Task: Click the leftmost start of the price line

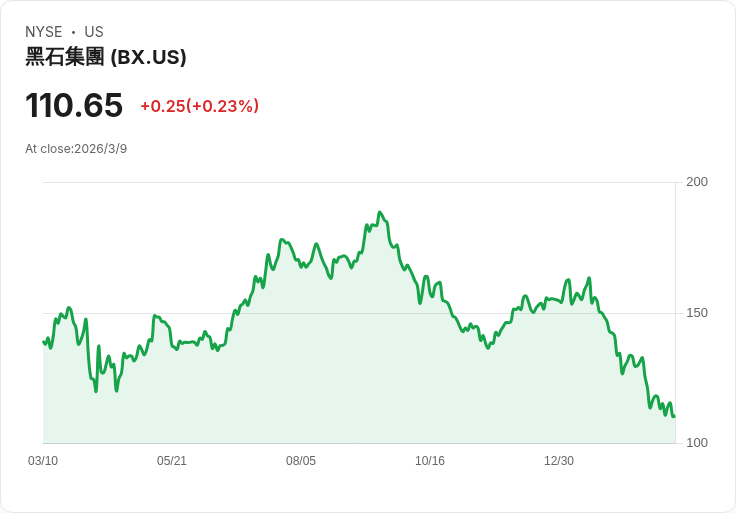Action: pos(44,342)
